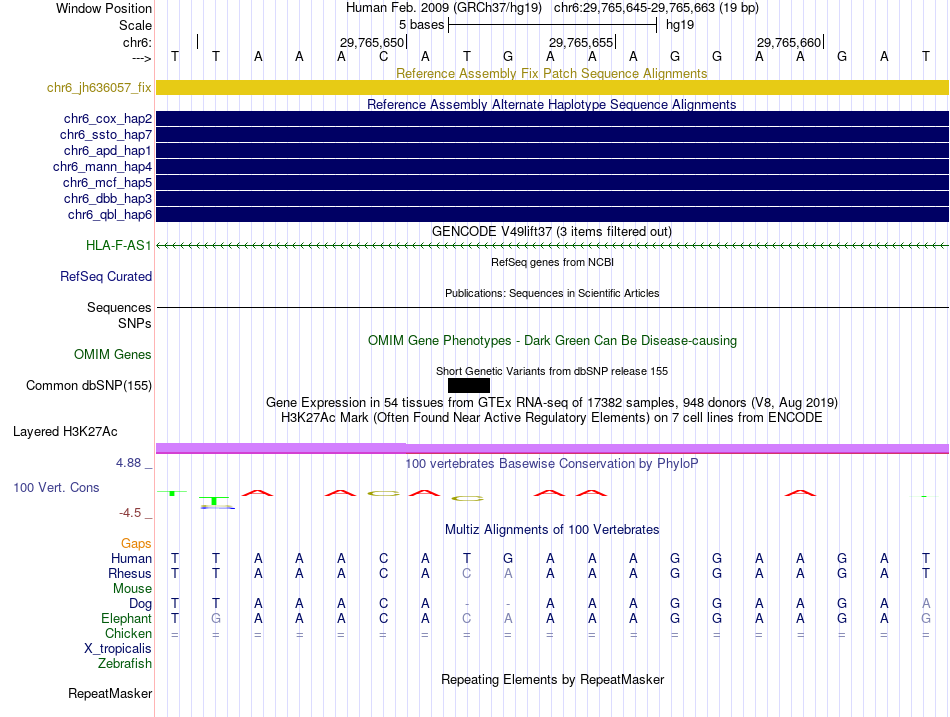
Task: Click the RepeatMasker track label
Action: coord(110,693)
